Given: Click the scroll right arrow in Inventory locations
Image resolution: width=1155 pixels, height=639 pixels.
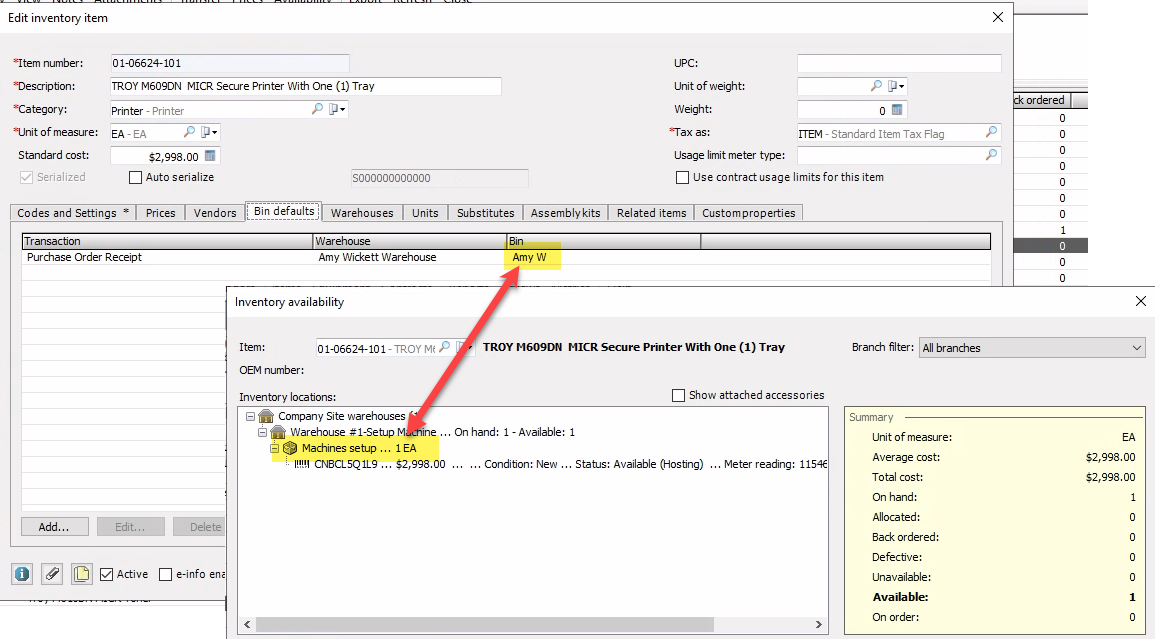Looking at the screenshot, I should coord(819,624).
